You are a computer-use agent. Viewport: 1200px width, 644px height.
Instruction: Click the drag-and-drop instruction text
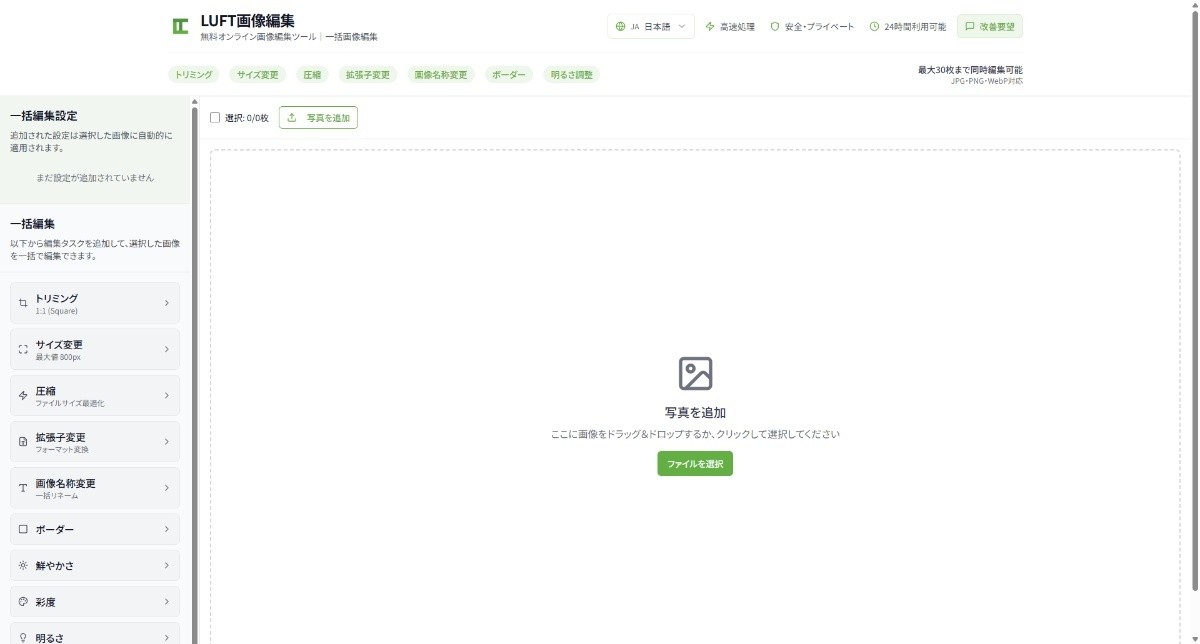pos(695,435)
